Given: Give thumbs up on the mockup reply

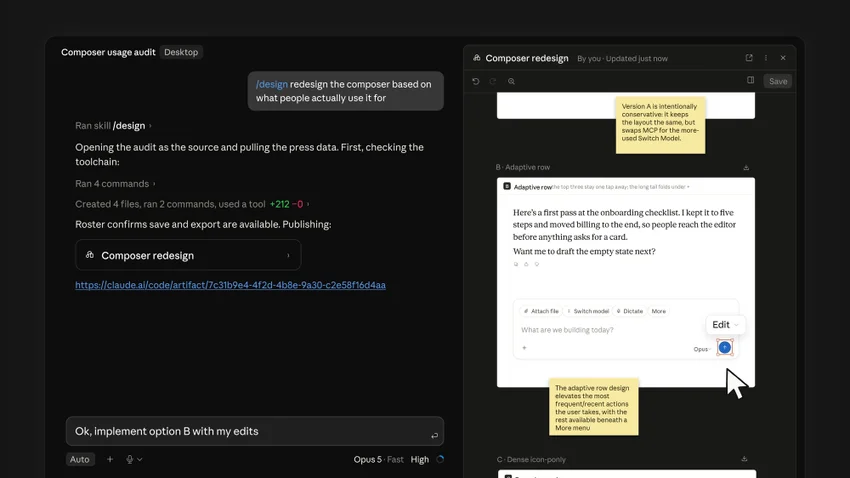Looking at the screenshot, I should click(x=526, y=264).
